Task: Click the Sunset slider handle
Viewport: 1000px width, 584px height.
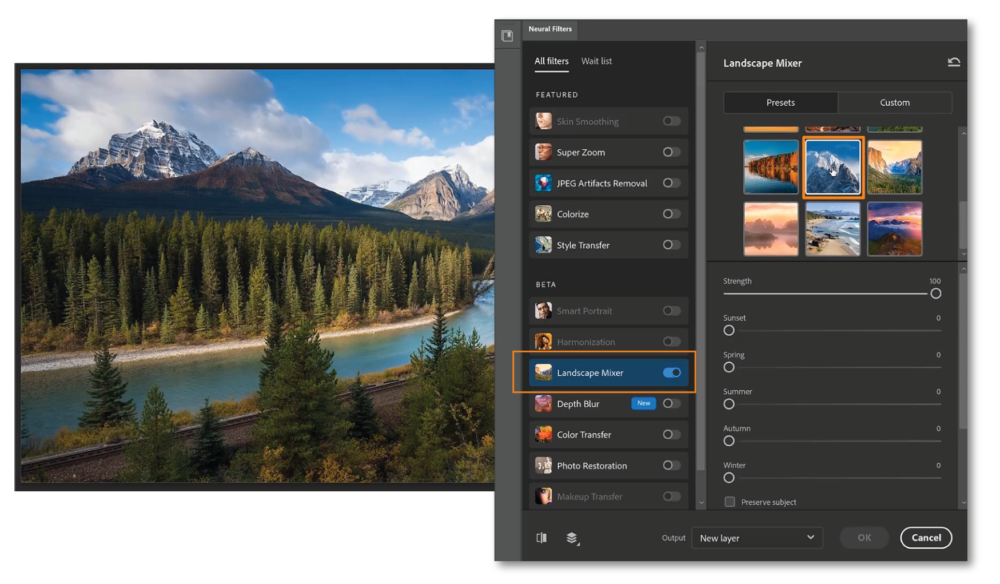Action: 729,330
